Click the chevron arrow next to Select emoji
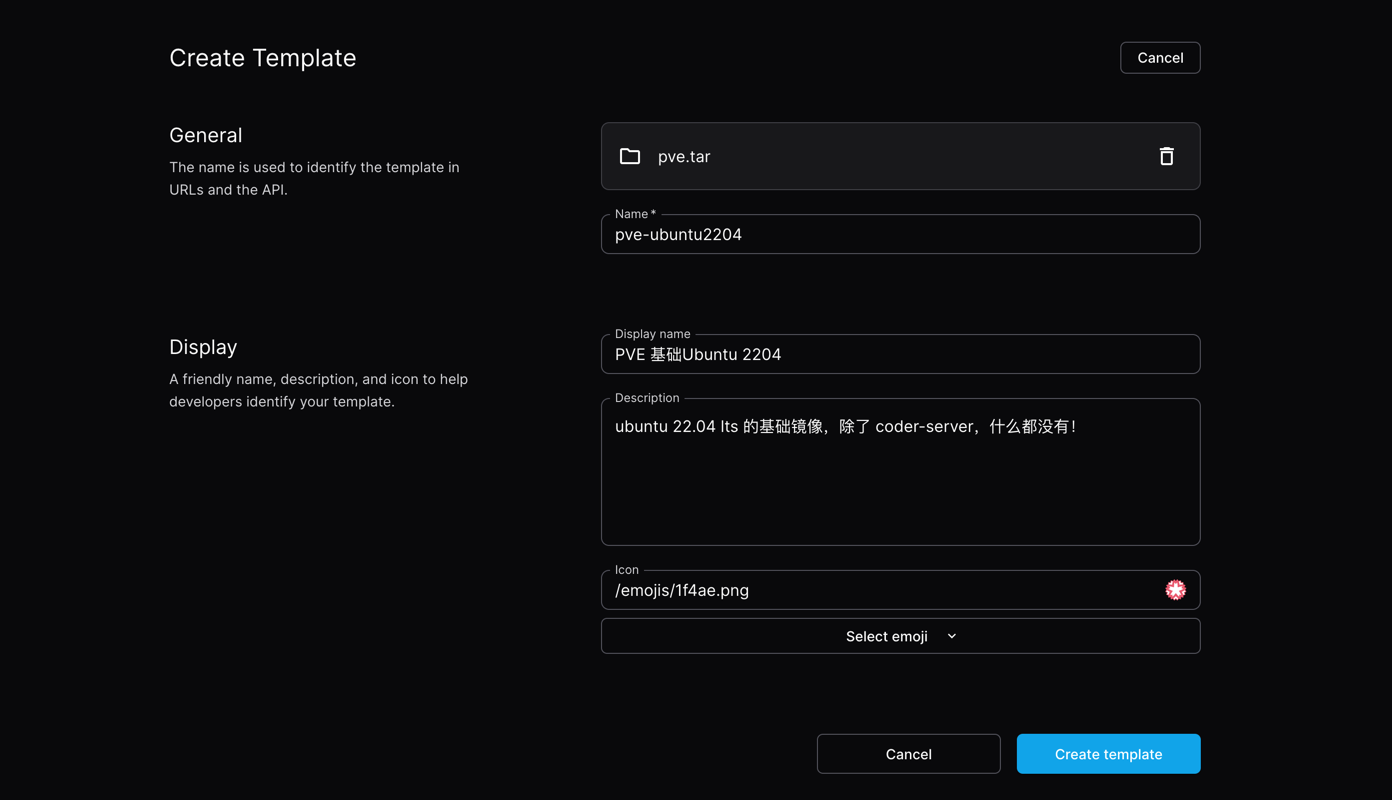 952,636
